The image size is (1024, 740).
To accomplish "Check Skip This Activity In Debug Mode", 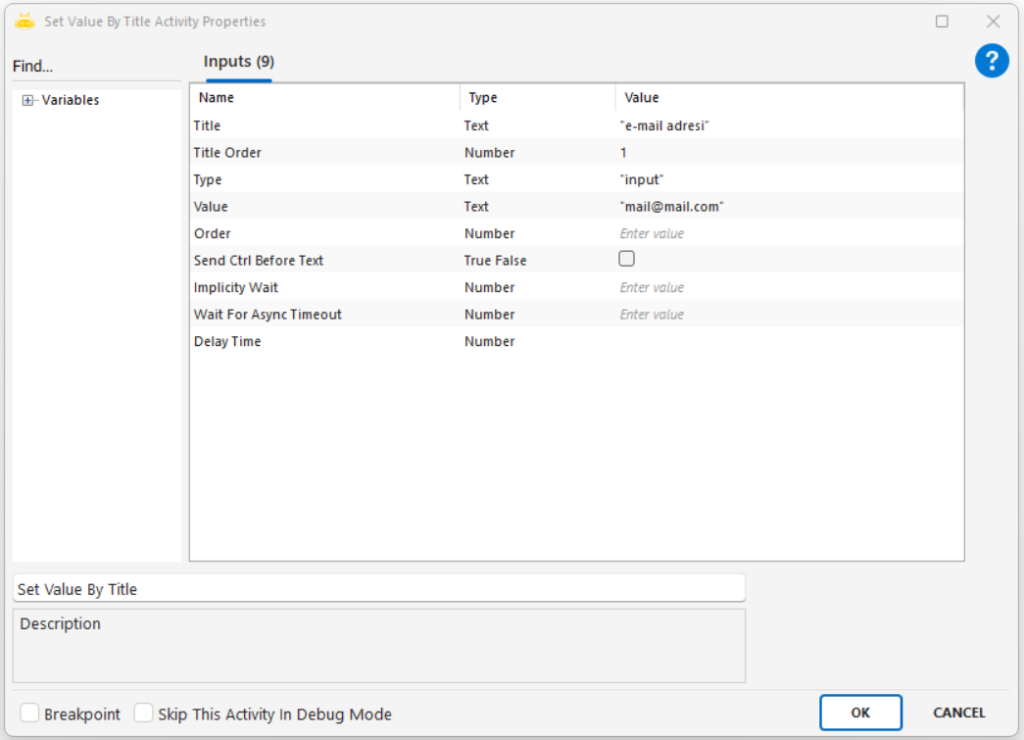I will click(144, 713).
